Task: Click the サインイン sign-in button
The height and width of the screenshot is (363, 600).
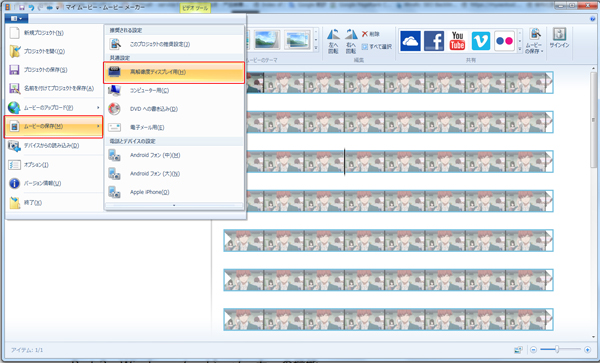Action: tap(559, 38)
